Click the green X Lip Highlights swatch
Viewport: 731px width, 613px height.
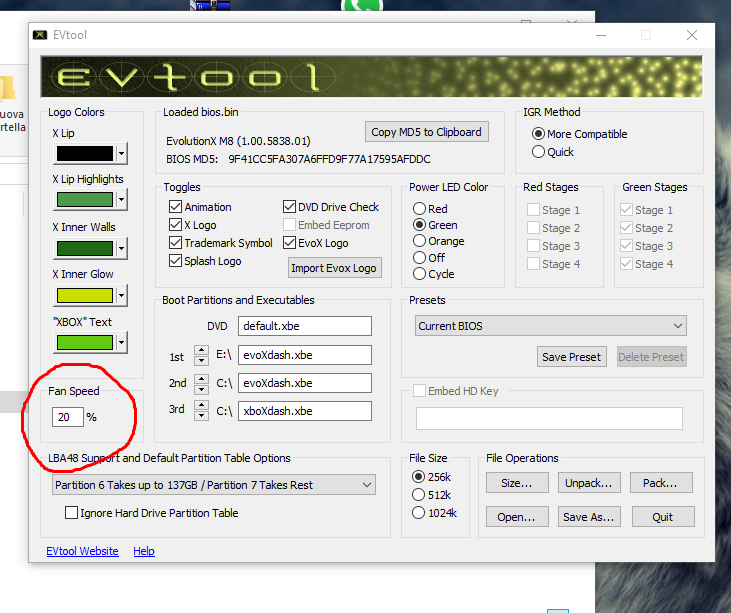[85, 200]
